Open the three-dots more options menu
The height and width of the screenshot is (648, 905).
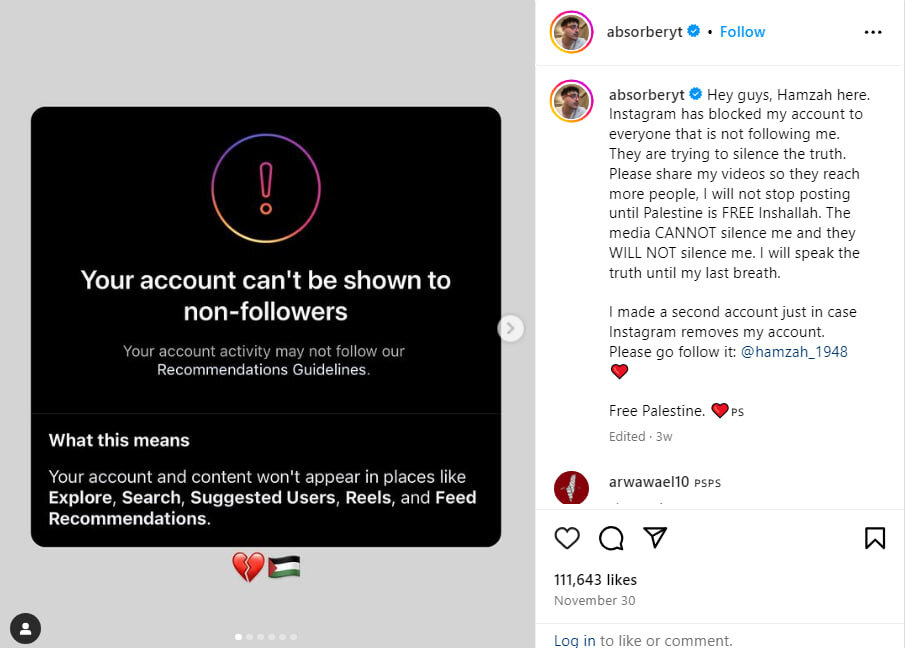click(873, 32)
